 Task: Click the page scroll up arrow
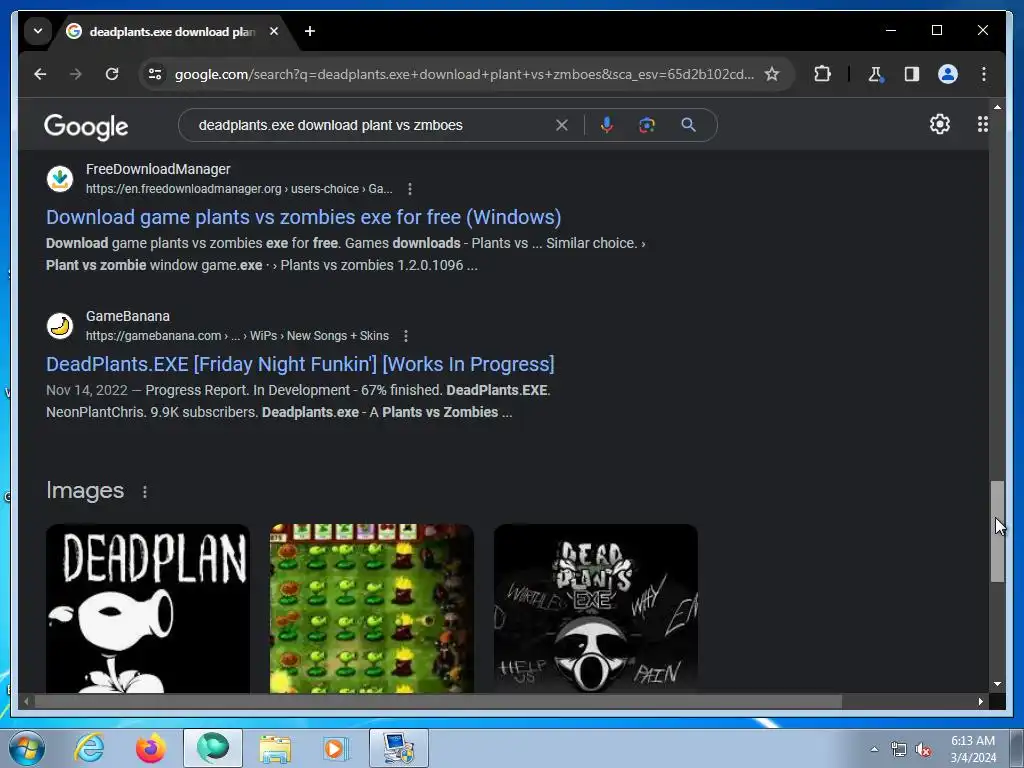pyautogui.click(x=997, y=106)
